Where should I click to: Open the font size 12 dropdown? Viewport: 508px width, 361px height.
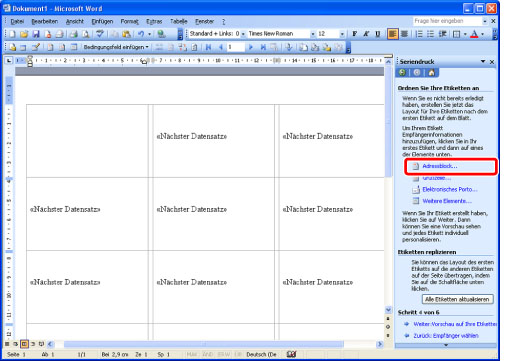[x=342, y=34]
